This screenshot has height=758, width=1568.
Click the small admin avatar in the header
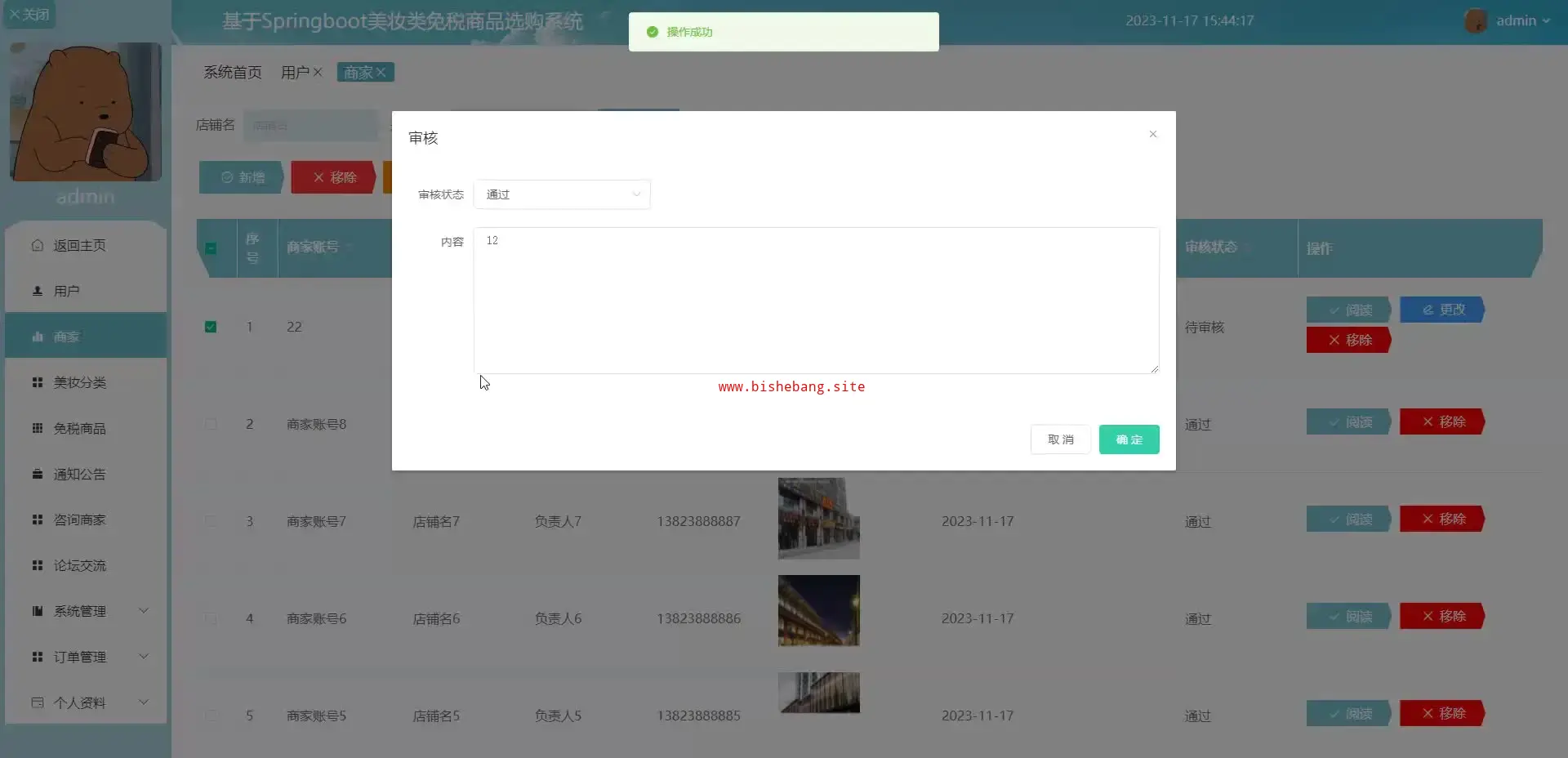tap(1476, 20)
